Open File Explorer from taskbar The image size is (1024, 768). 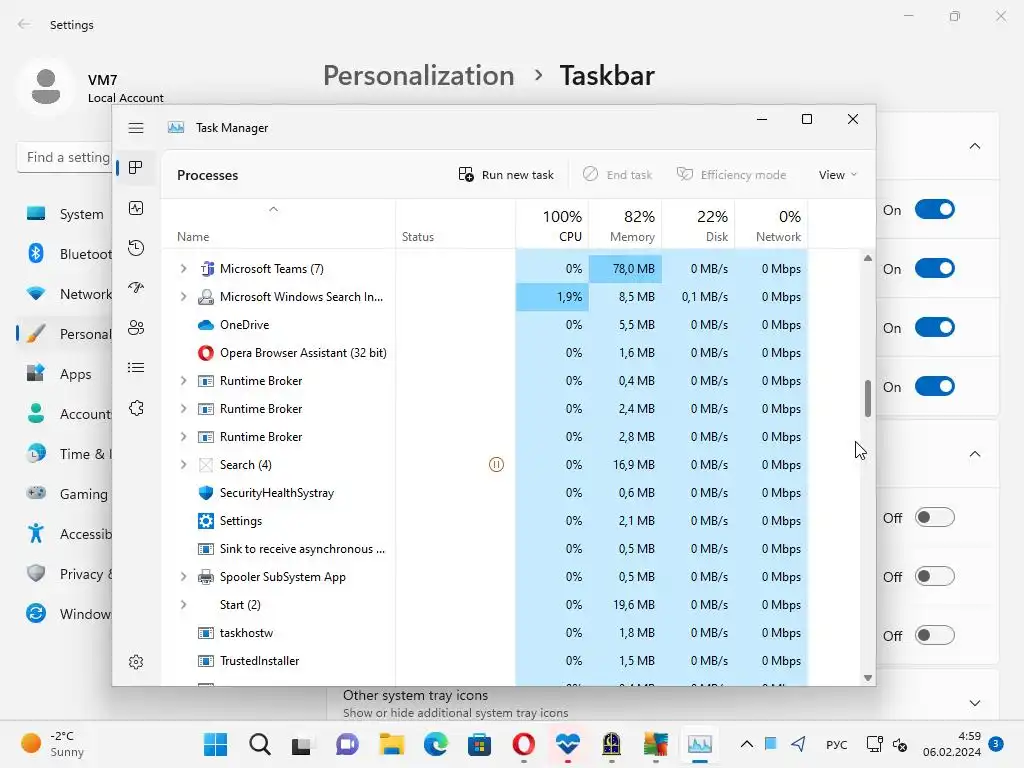[x=392, y=744]
